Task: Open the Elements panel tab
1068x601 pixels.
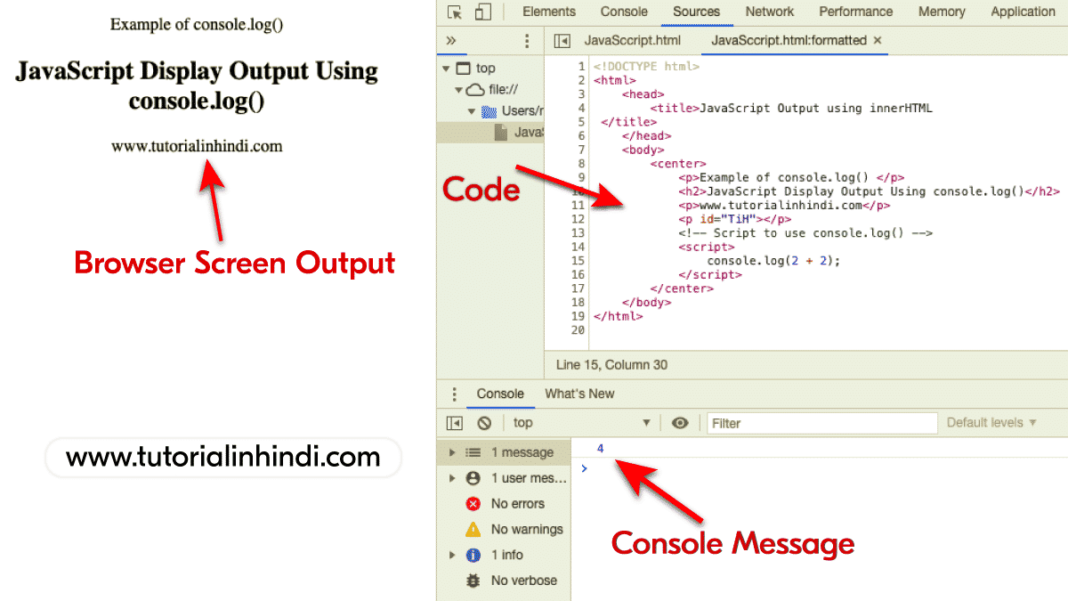Action: pyautogui.click(x=549, y=12)
